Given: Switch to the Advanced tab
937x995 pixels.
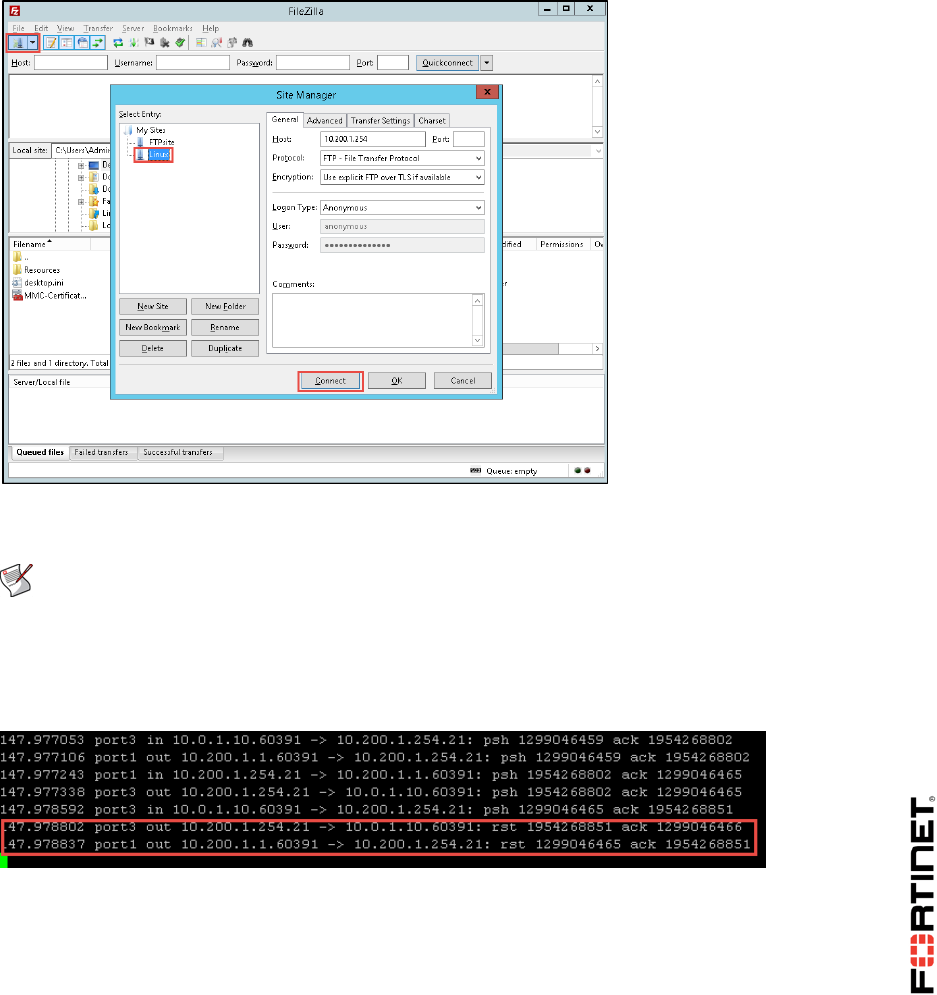Looking at the screenshot, I should [x=325, y=121].
